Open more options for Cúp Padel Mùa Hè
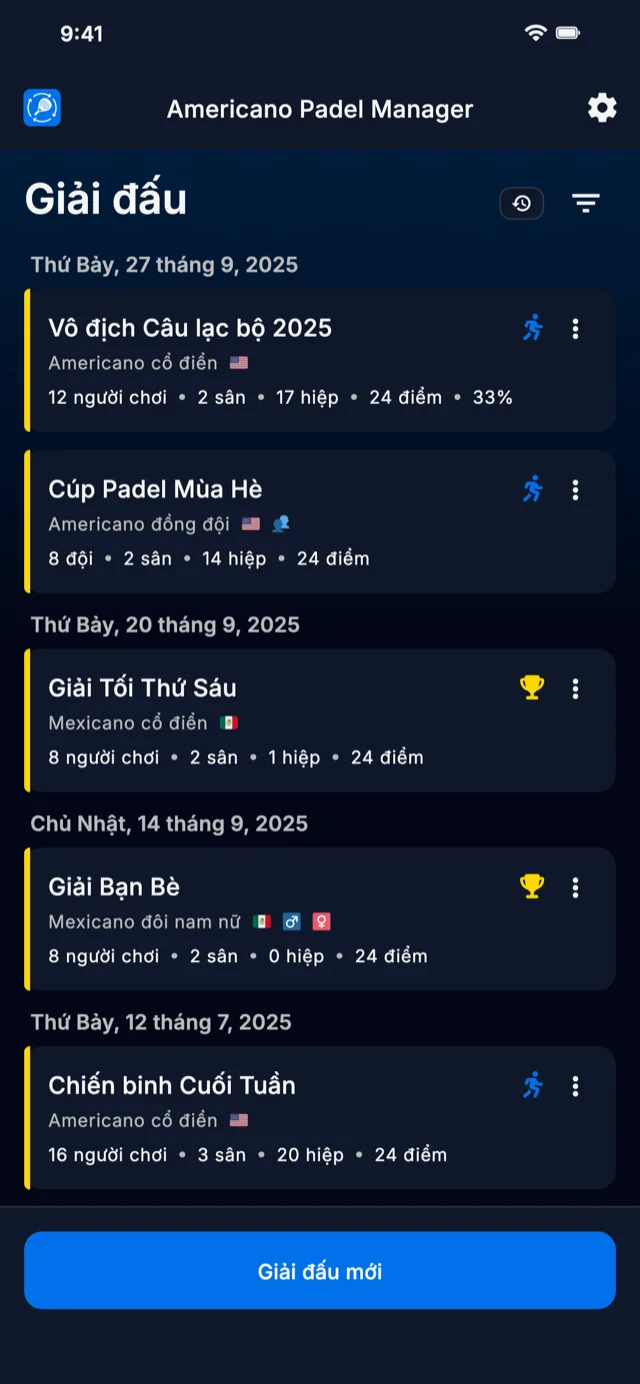 click(x=575, y=489)
